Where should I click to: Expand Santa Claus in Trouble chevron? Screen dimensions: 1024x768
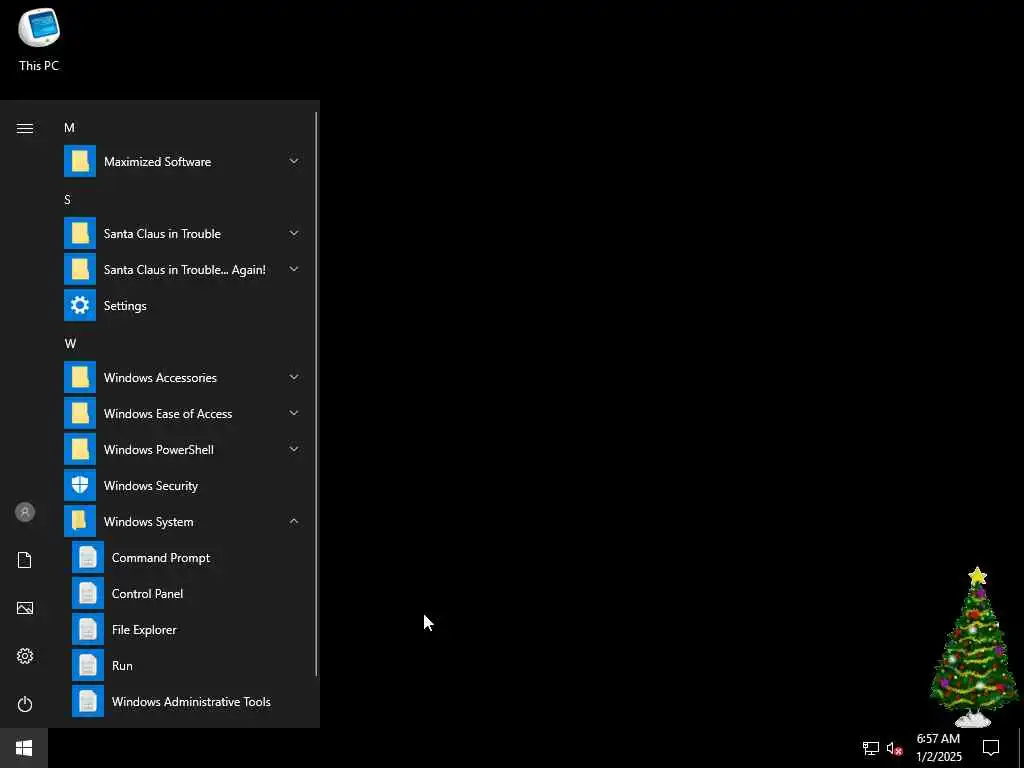click(294, 233)
